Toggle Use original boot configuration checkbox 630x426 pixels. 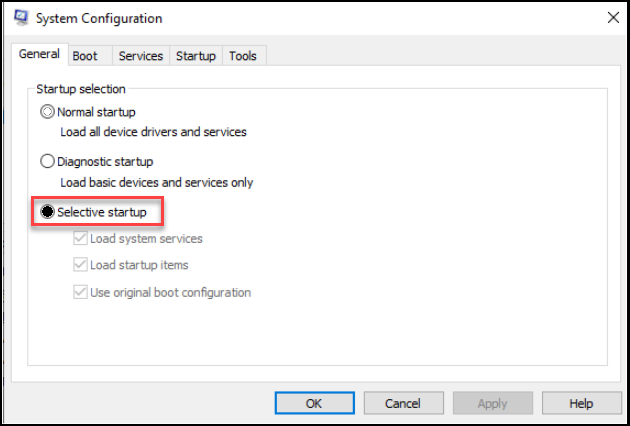(80, 292)
